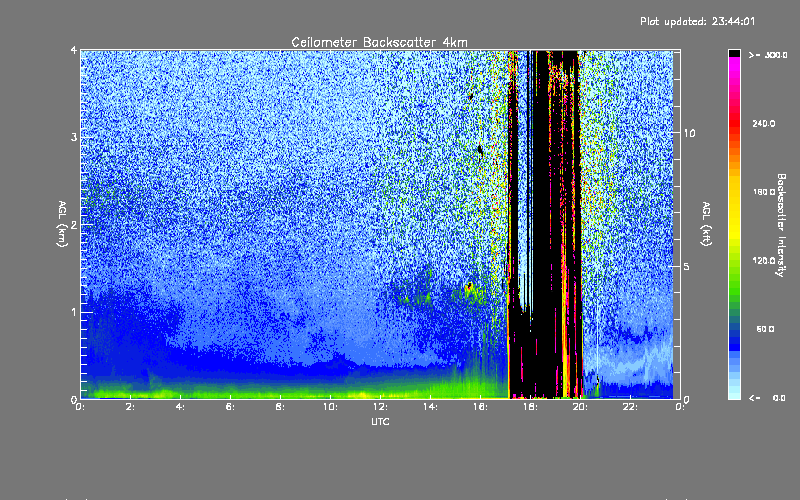This screenshot has width=800, height=500.
Task: Click the "20:" UTC tick label
Action: [581, 407]
